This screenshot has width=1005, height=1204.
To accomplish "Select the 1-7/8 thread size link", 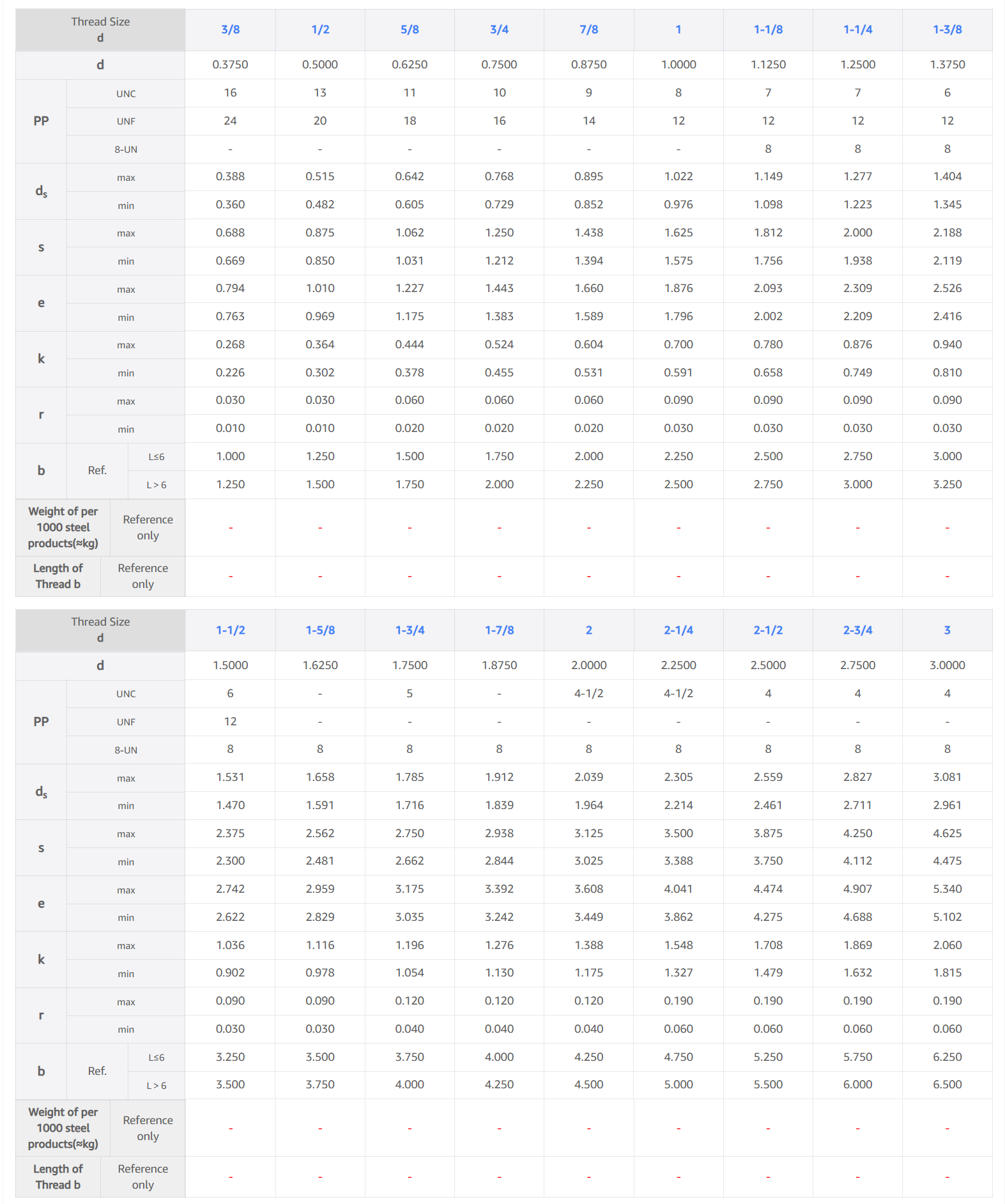I will point(499,630).
